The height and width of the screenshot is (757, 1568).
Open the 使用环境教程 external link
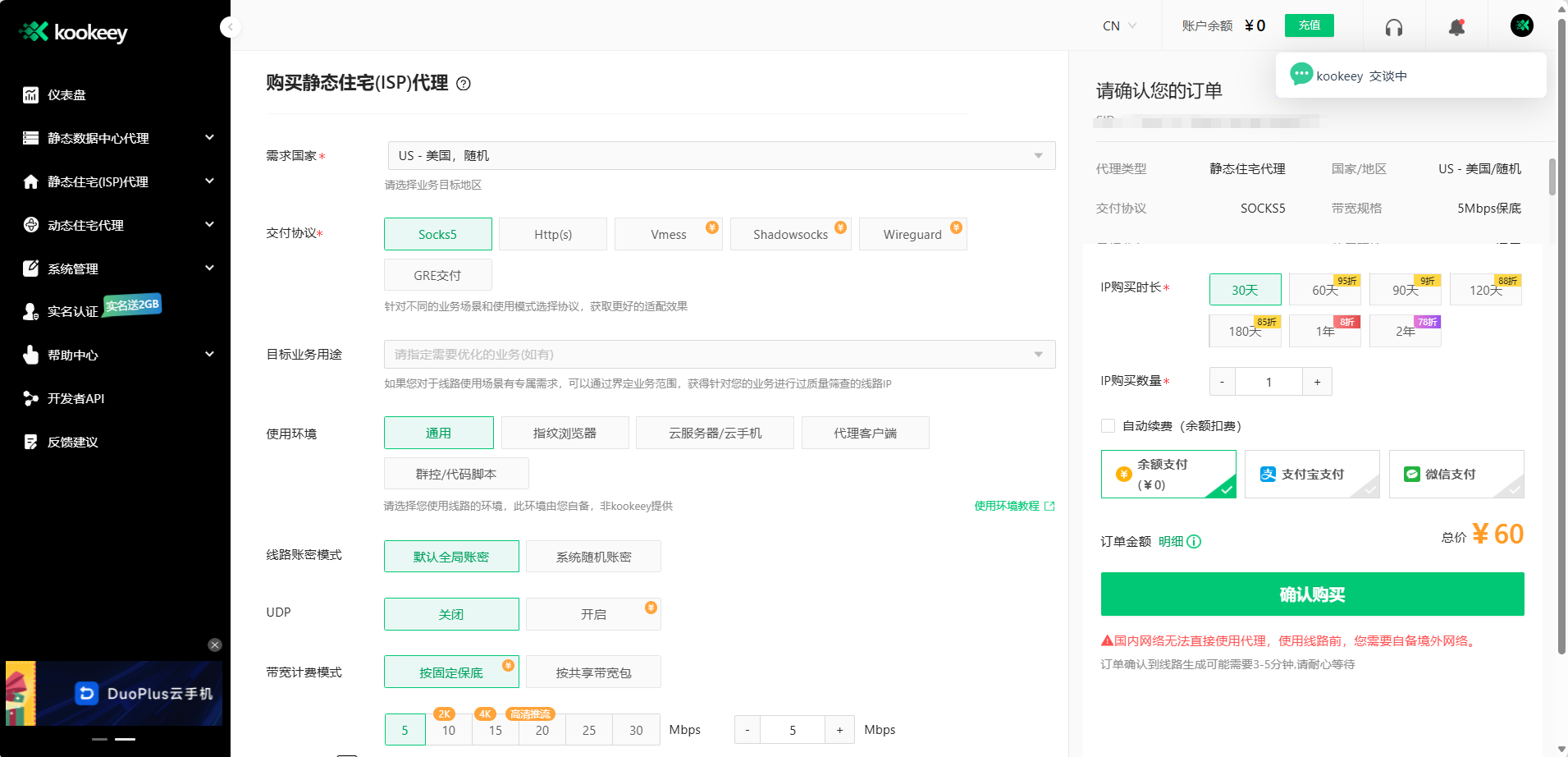(1014, 506)
